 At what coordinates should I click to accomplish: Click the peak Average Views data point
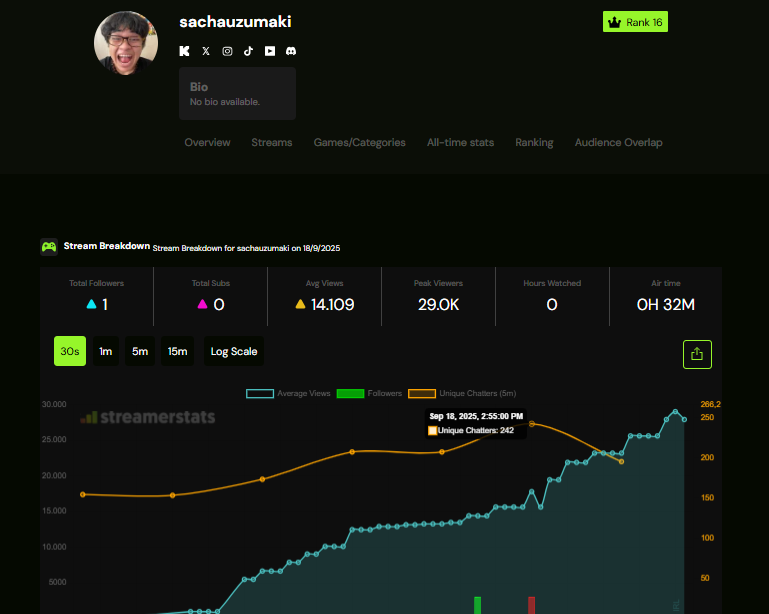(x=675, y=411)
